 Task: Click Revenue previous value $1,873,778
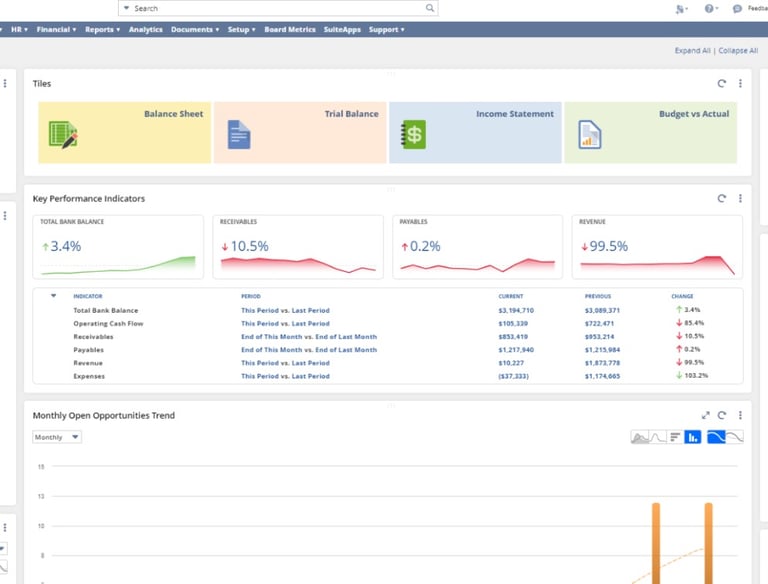[602, 363]
